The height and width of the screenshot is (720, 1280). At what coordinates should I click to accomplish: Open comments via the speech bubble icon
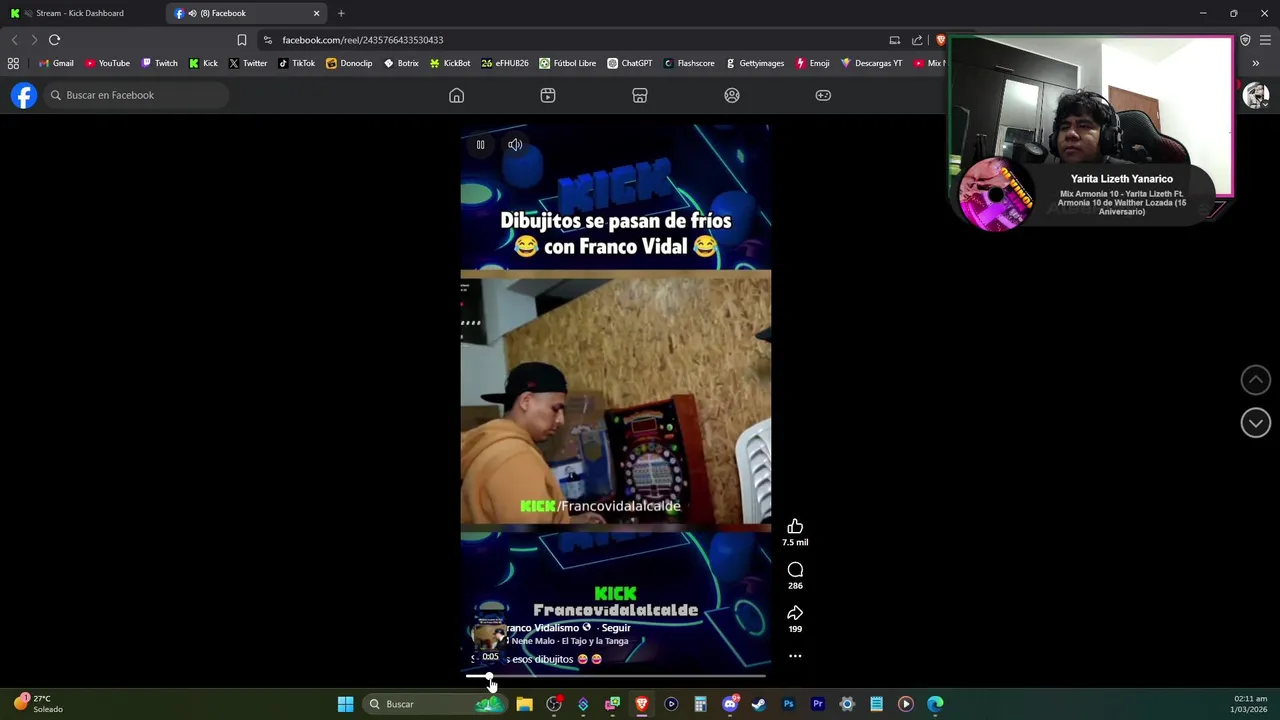(795, 570)
